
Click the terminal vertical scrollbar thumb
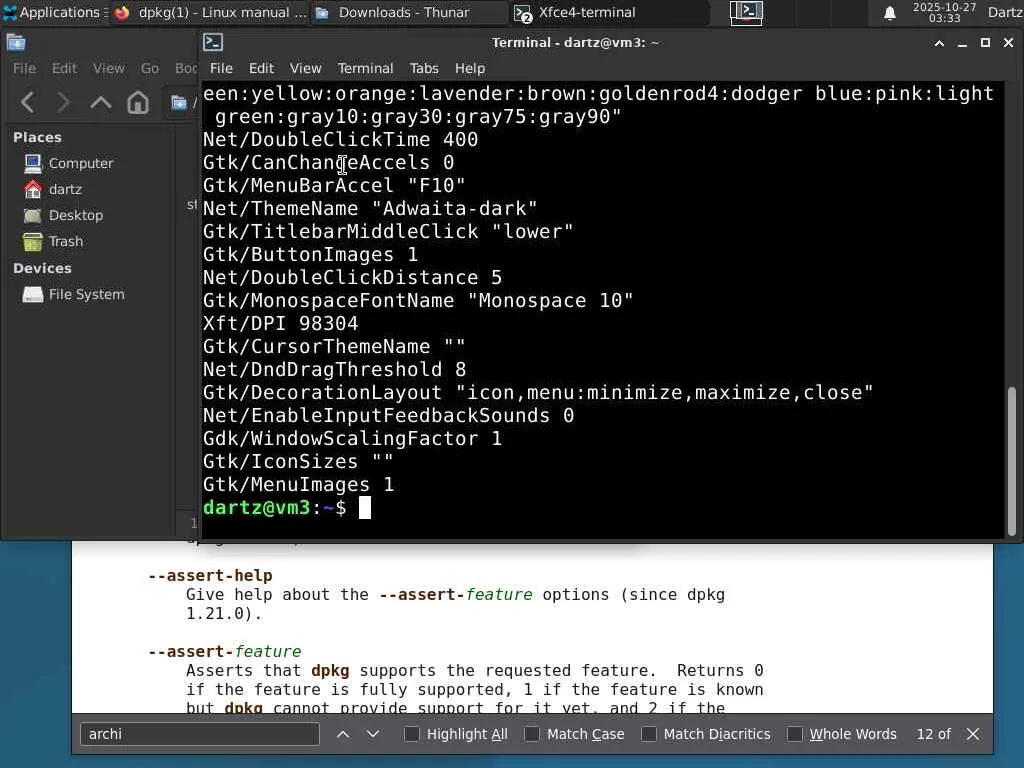[x=1012, y=461]
